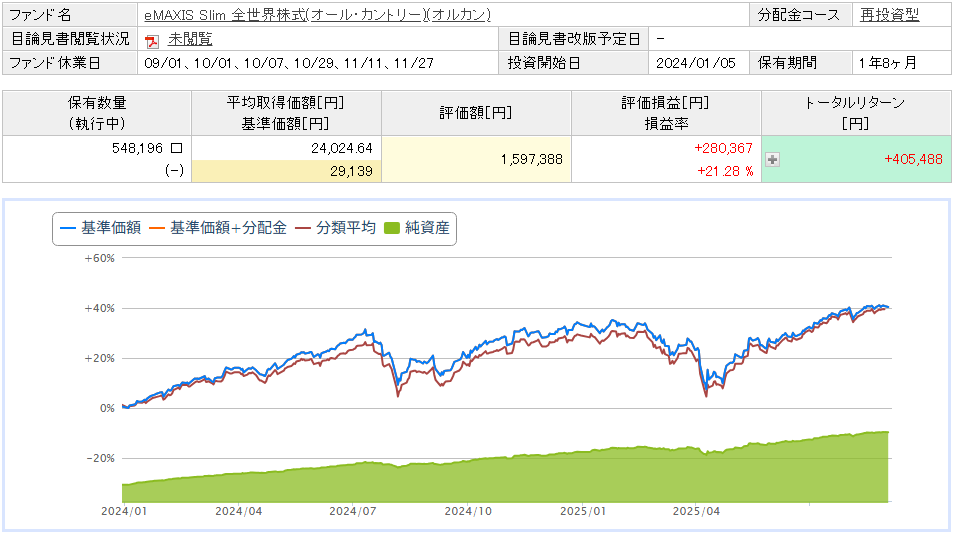Click the 保有数量 column header
Image resolution: width=953 pixels, height=534 pixels.
pyautogui.click(x=97, y=113)
